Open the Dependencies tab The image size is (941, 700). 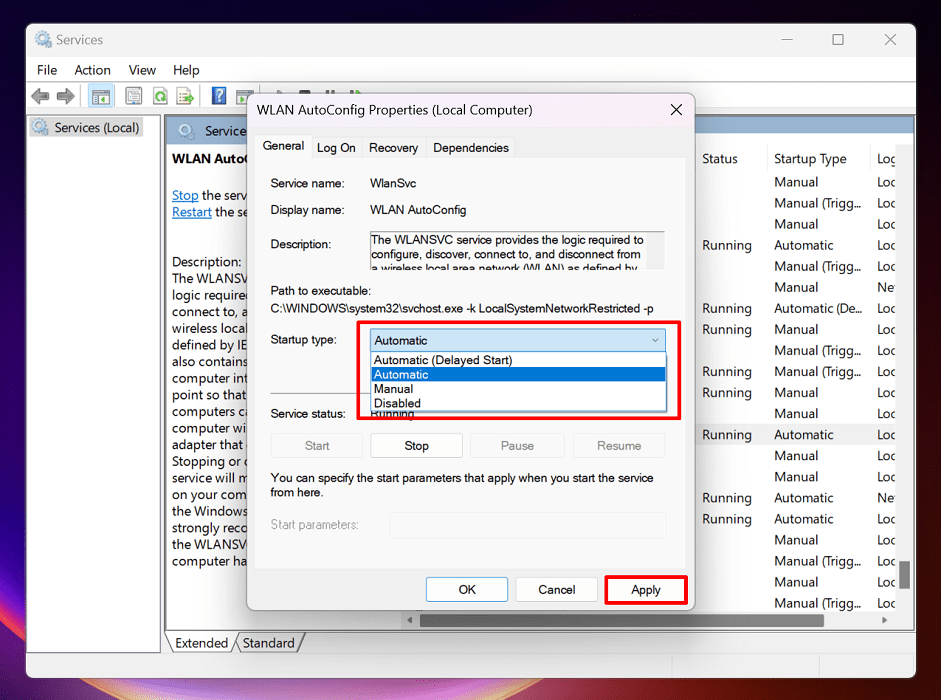(x=470, y=147)
